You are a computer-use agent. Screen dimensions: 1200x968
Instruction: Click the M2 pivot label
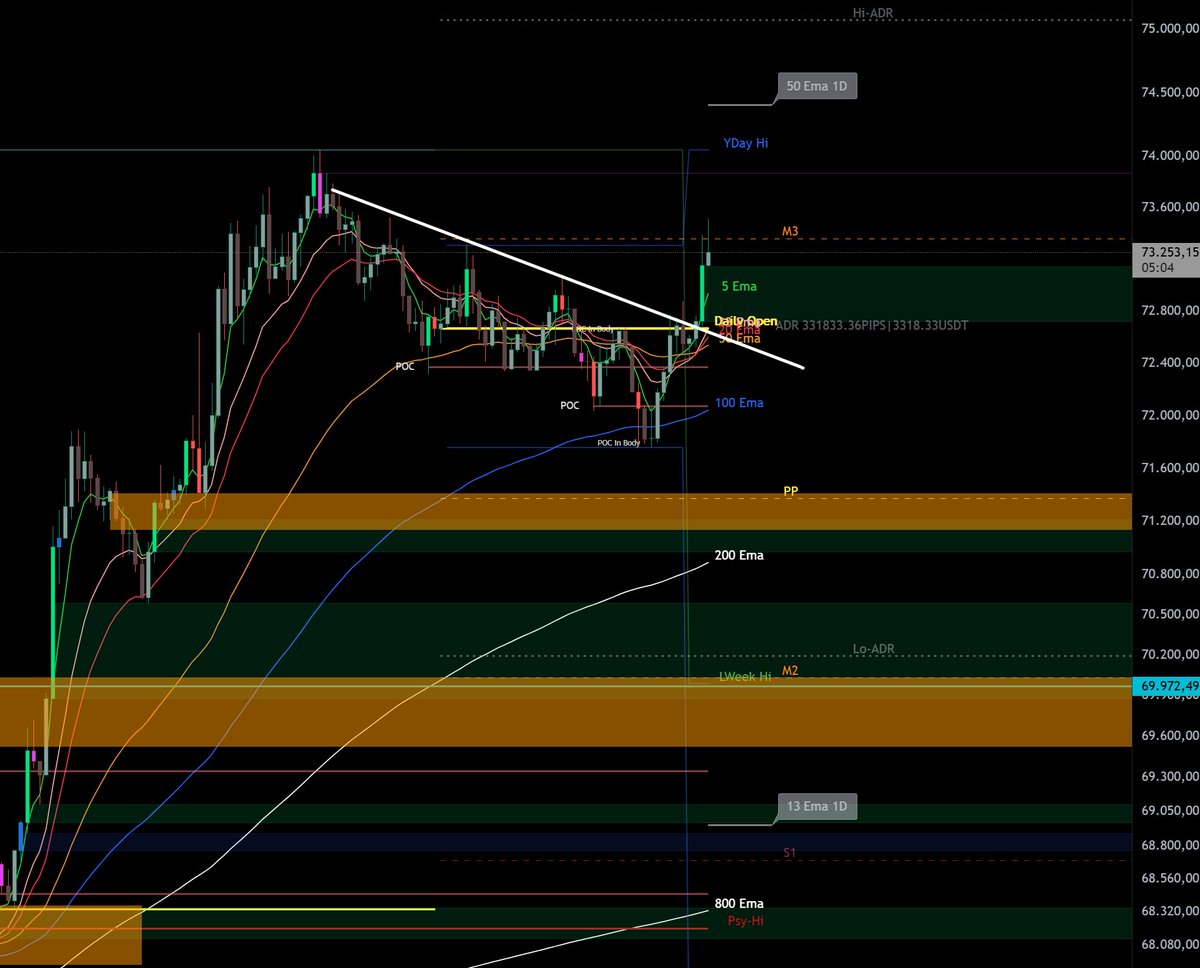pyautogui.click(x=790, y=670)
